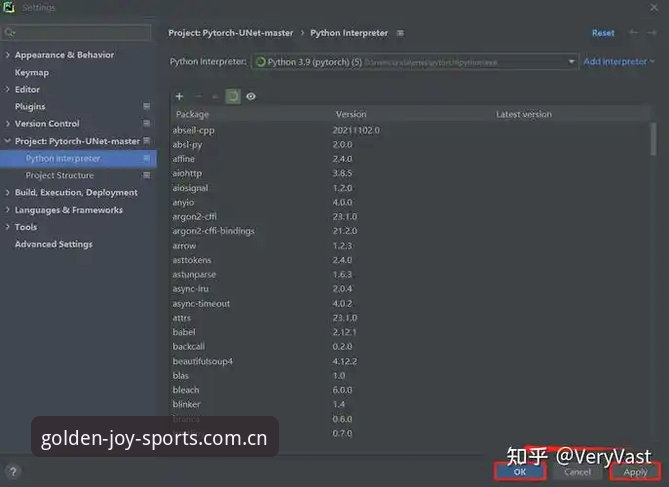Click the project-level icon beside Plugins

[x=146, y=106]
